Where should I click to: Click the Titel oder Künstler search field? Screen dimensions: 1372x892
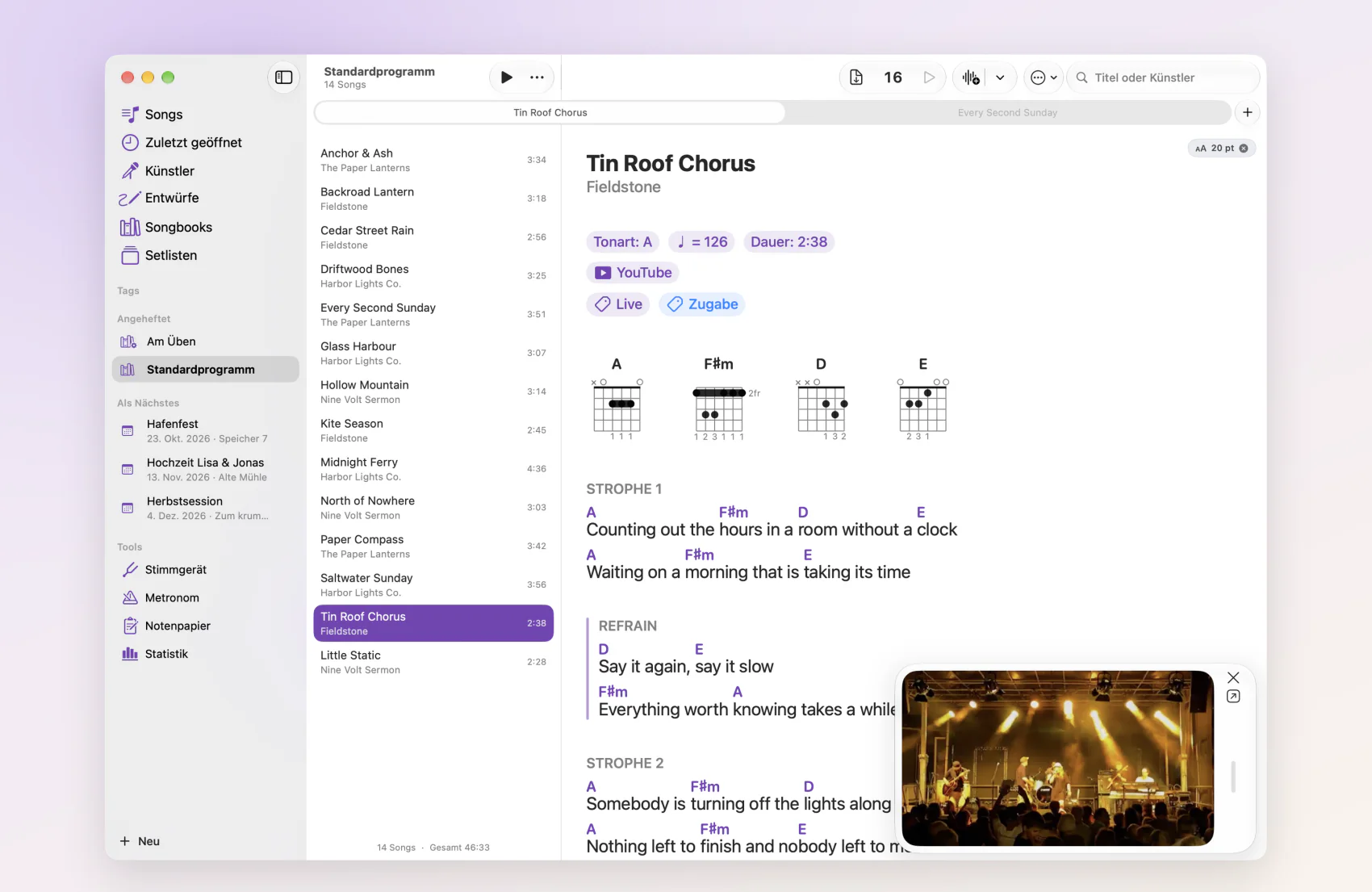click(1164, 77)
